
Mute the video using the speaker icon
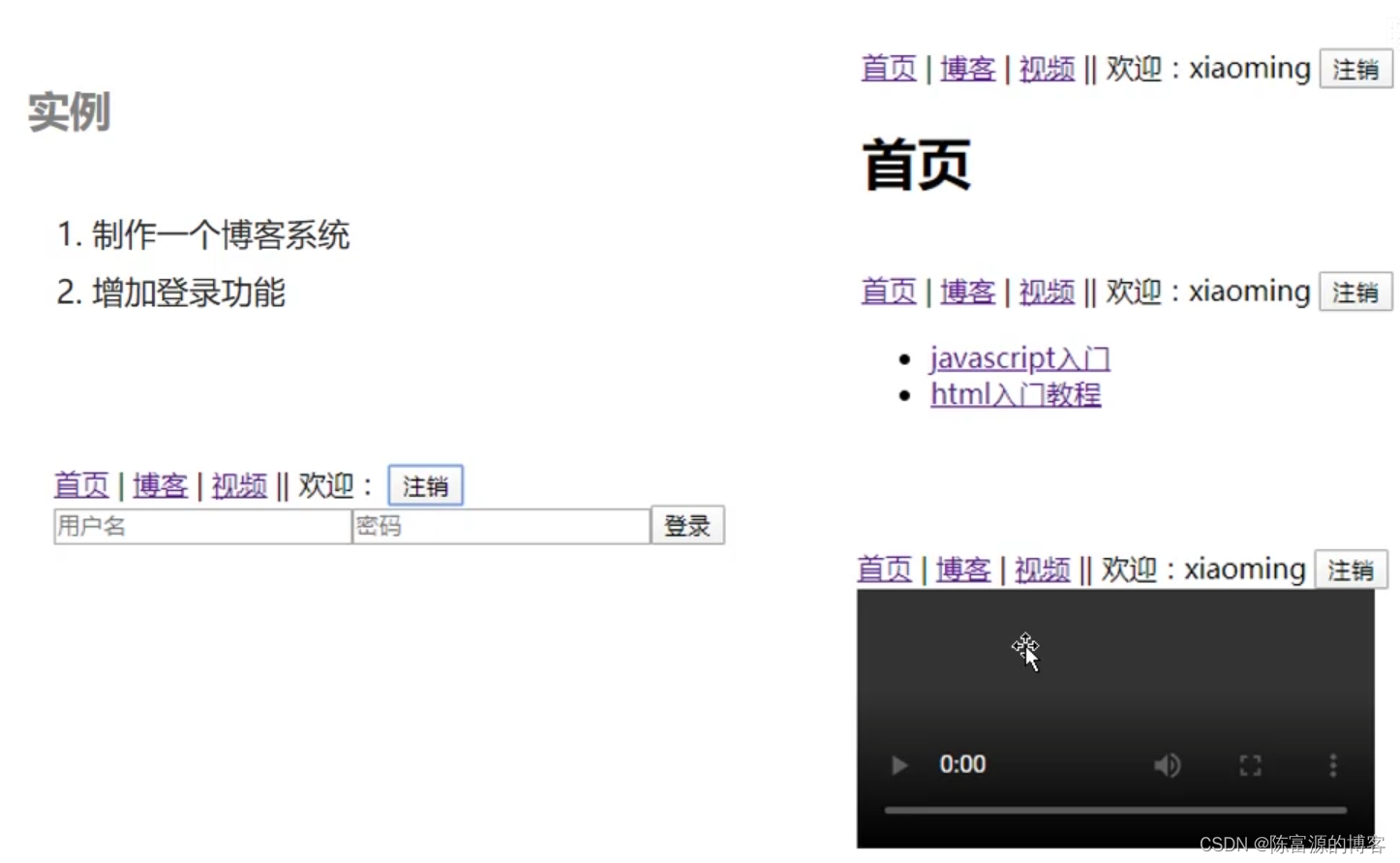point(1168,765)
